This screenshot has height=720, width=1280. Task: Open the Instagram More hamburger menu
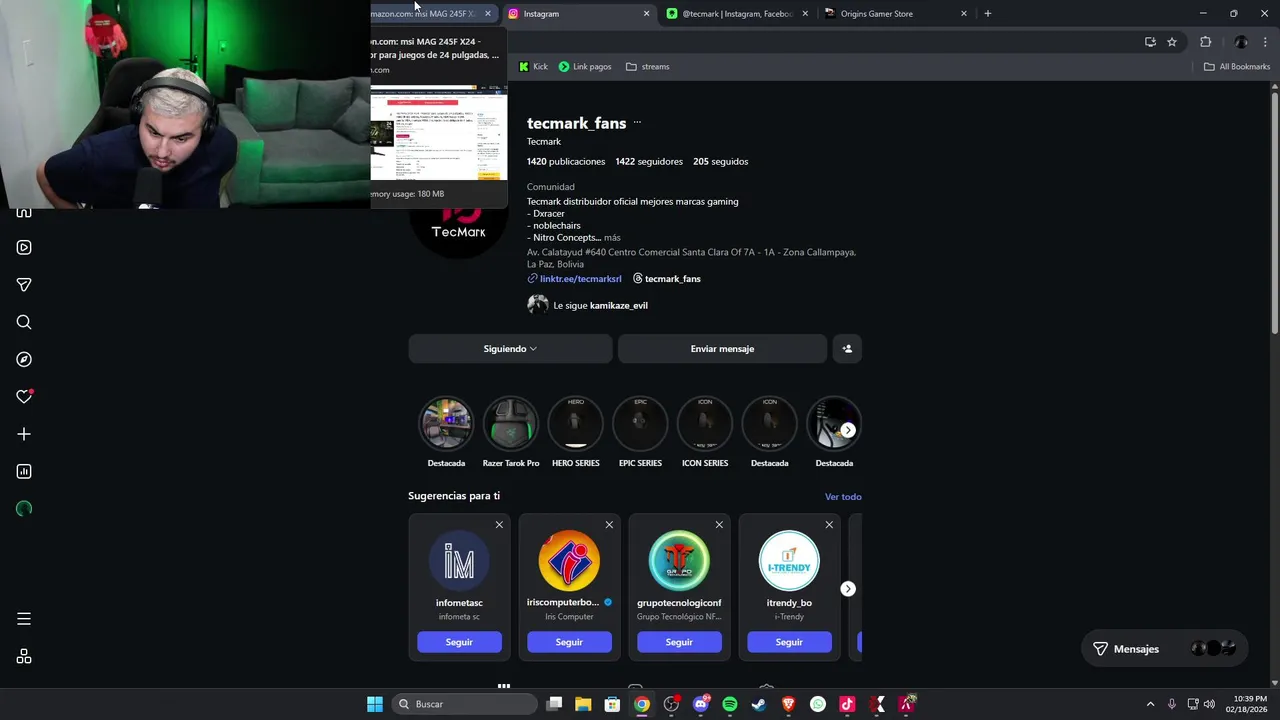coord(24,619)
